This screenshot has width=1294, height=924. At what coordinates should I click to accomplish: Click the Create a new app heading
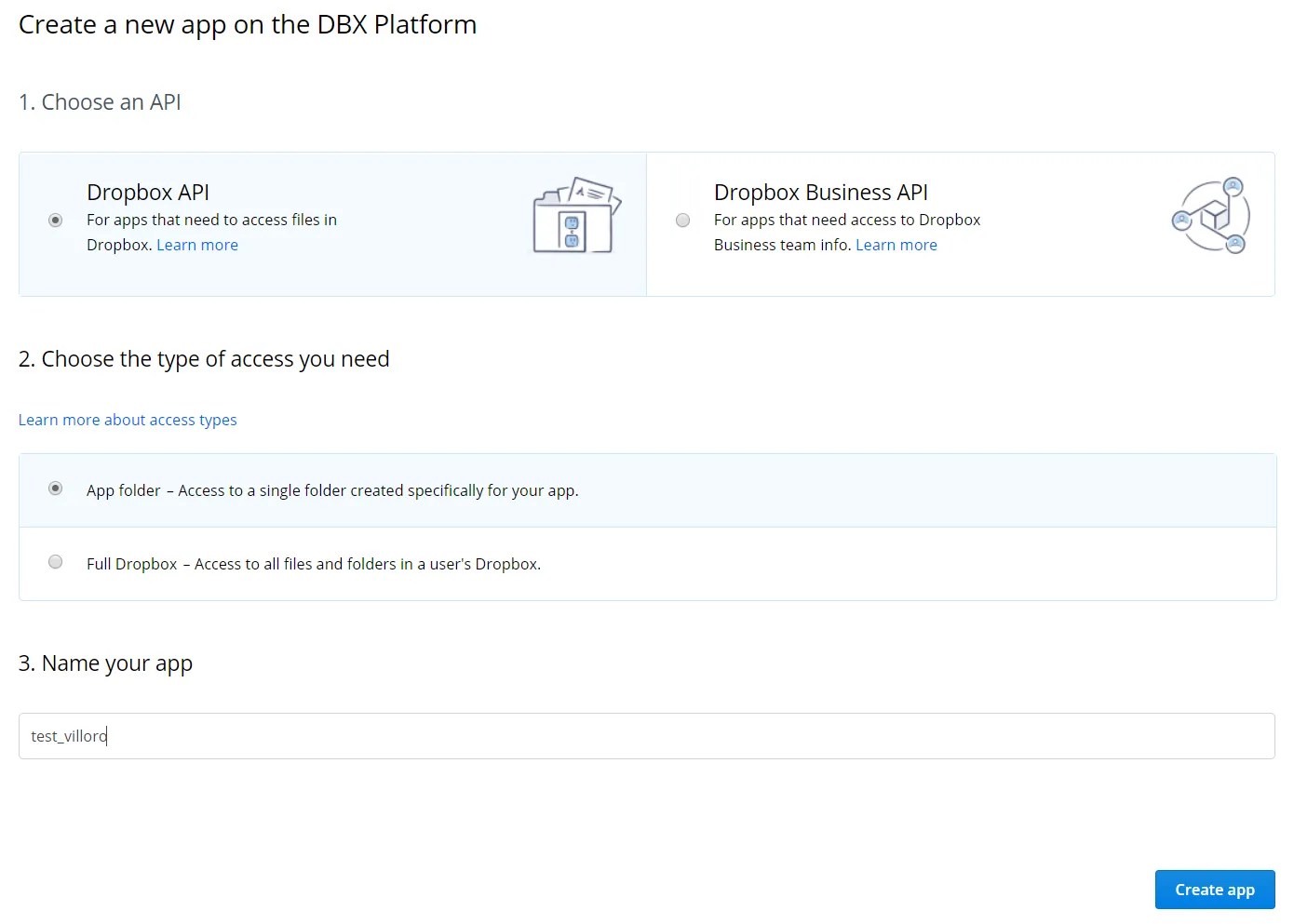[x=247, y=24]
